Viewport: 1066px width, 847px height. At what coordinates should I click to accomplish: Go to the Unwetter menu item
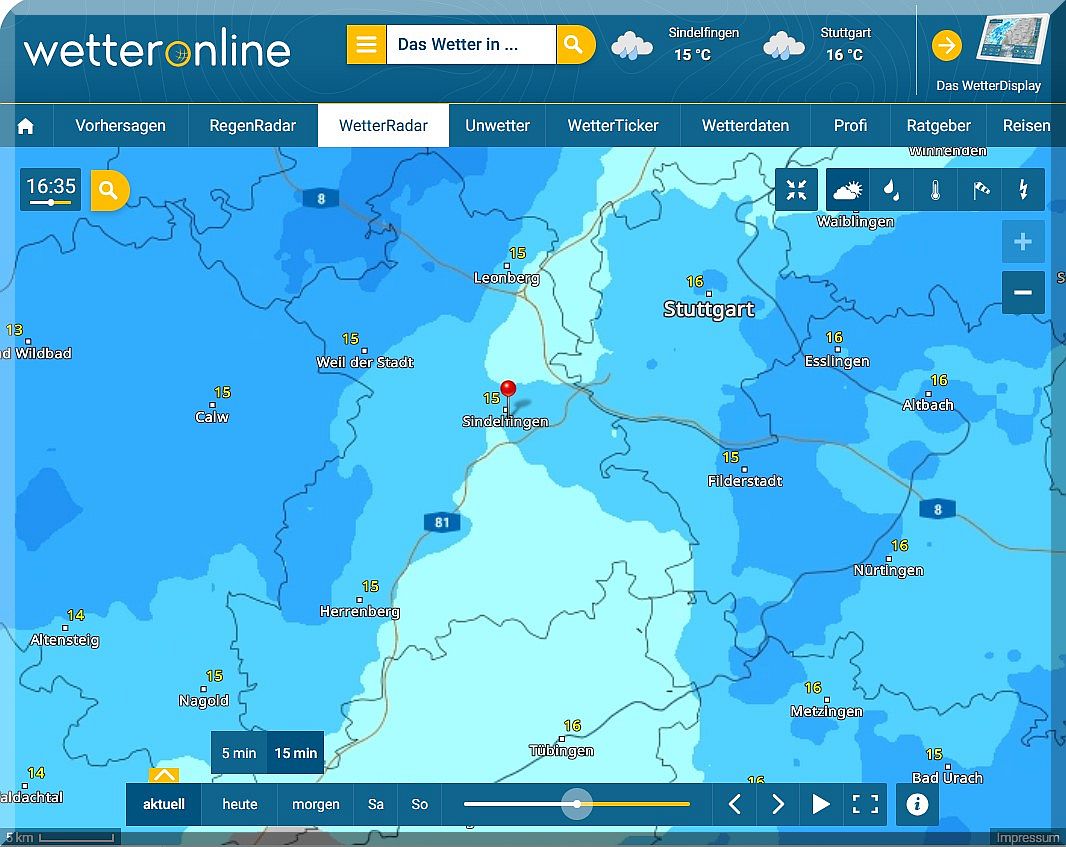pos(497,126)
